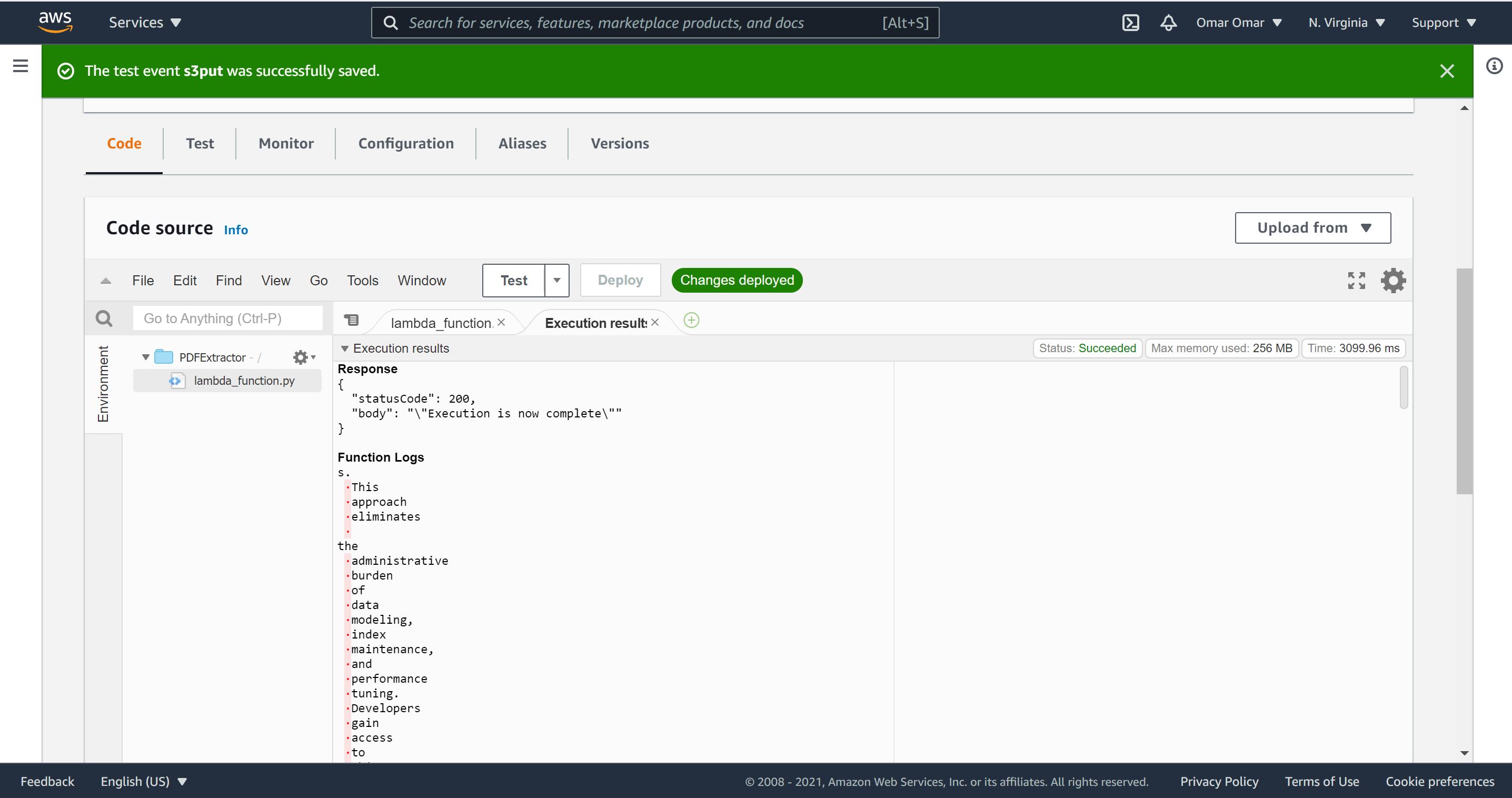Select the file search magnifier in Environment pane
The height and width of the screenshot is (798, 1512).
coord(104,318)
